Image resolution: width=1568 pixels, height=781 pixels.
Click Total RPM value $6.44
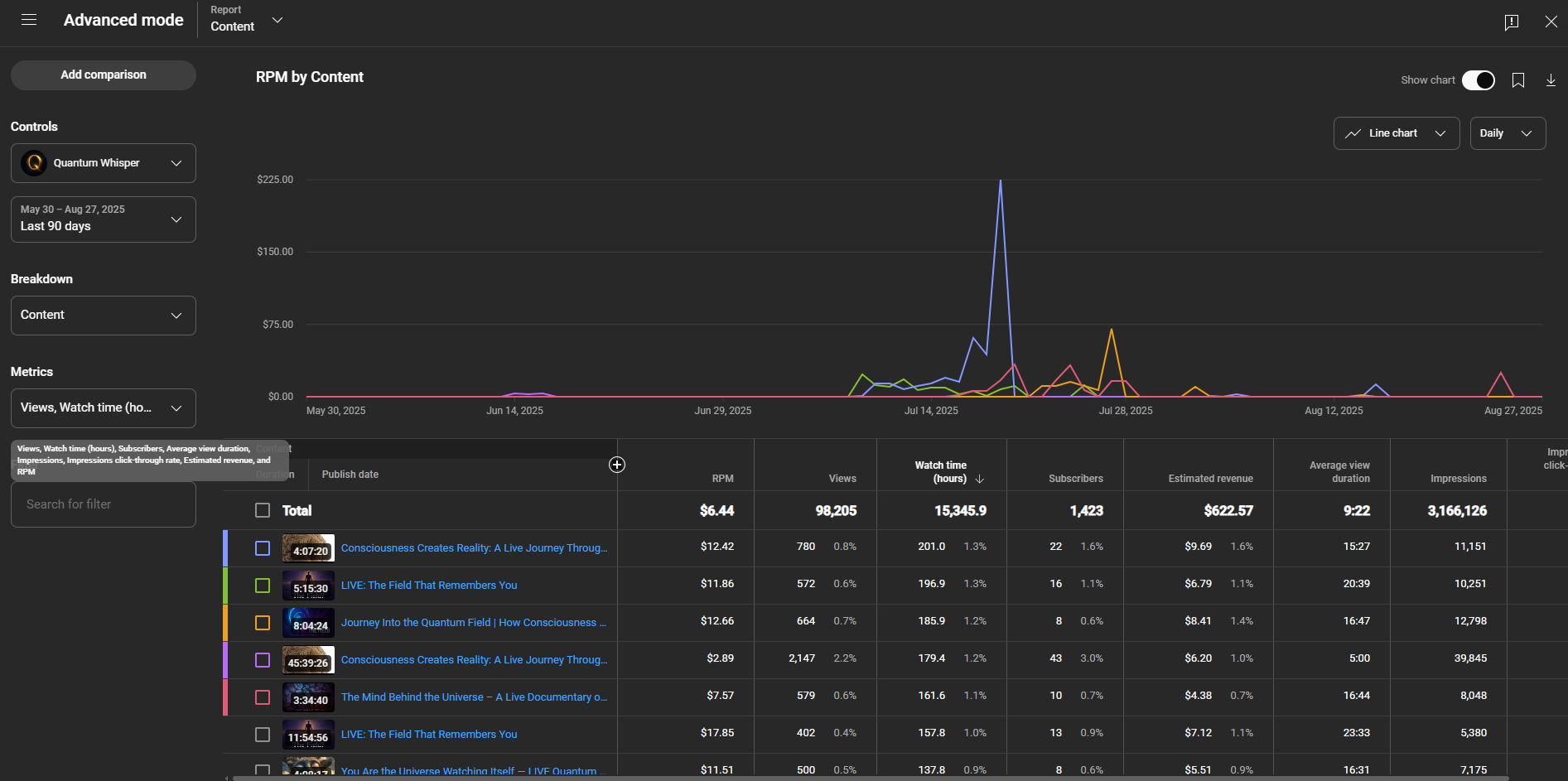tap(716, 511)
